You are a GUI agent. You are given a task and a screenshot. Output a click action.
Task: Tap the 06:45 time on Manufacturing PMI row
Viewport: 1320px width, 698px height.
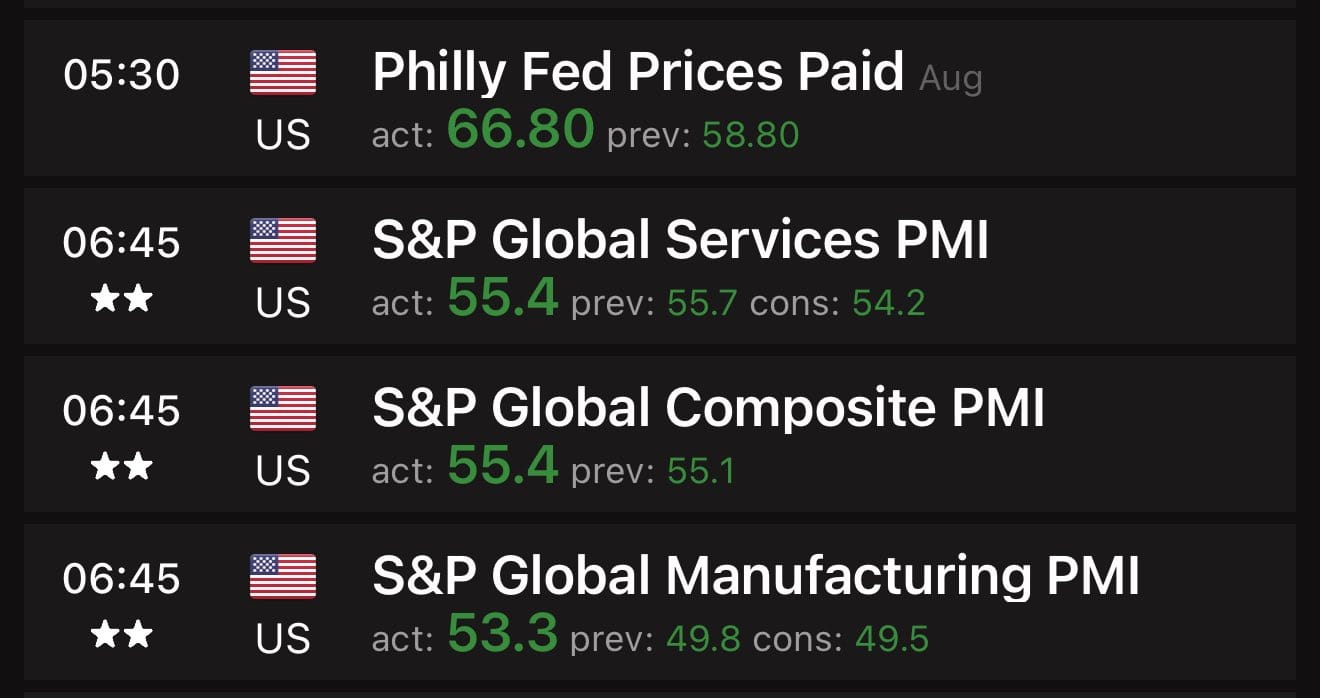[x=121, y=578]
